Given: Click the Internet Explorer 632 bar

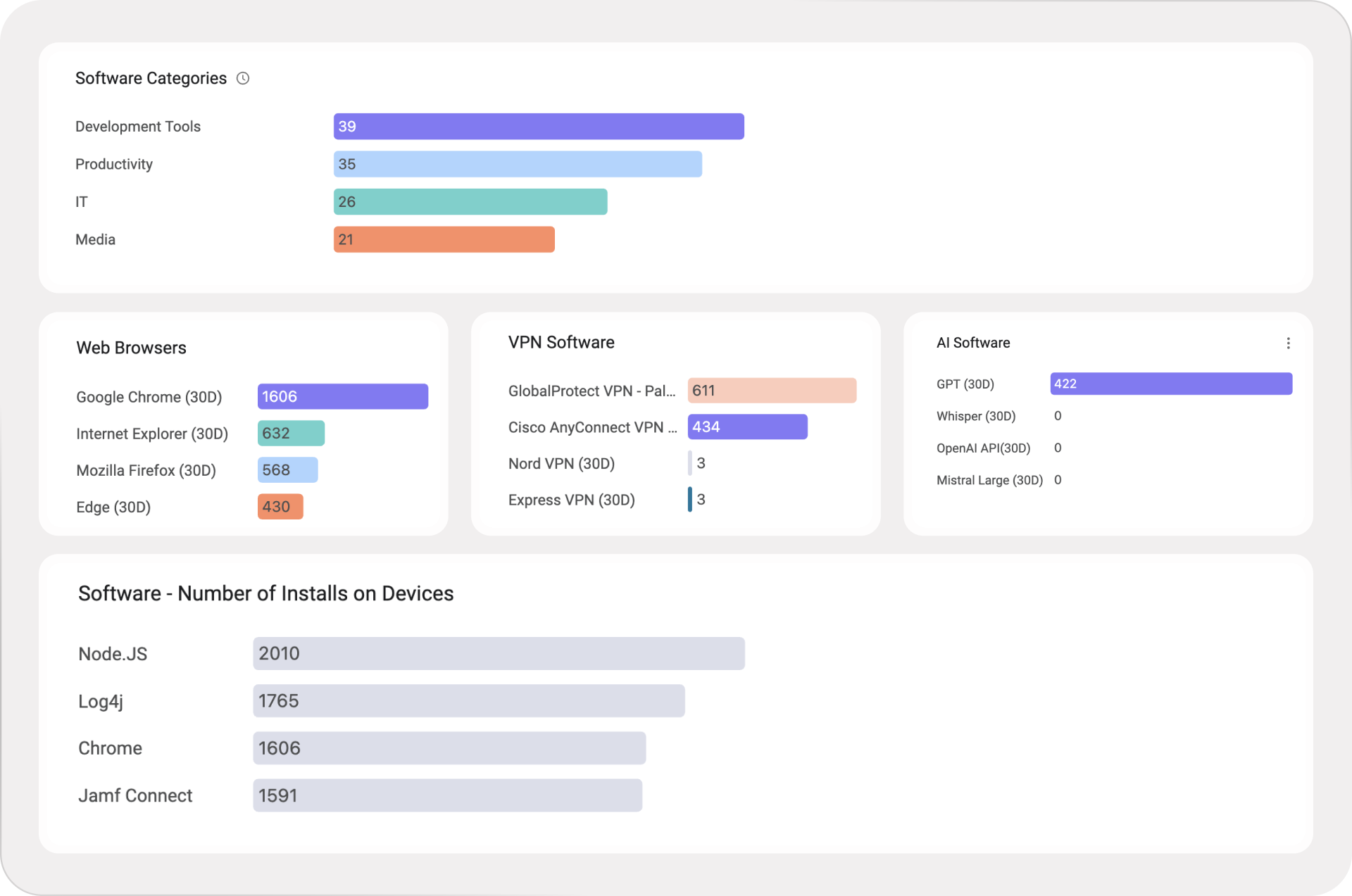Looking at the screenshot, I should [291, 433].
